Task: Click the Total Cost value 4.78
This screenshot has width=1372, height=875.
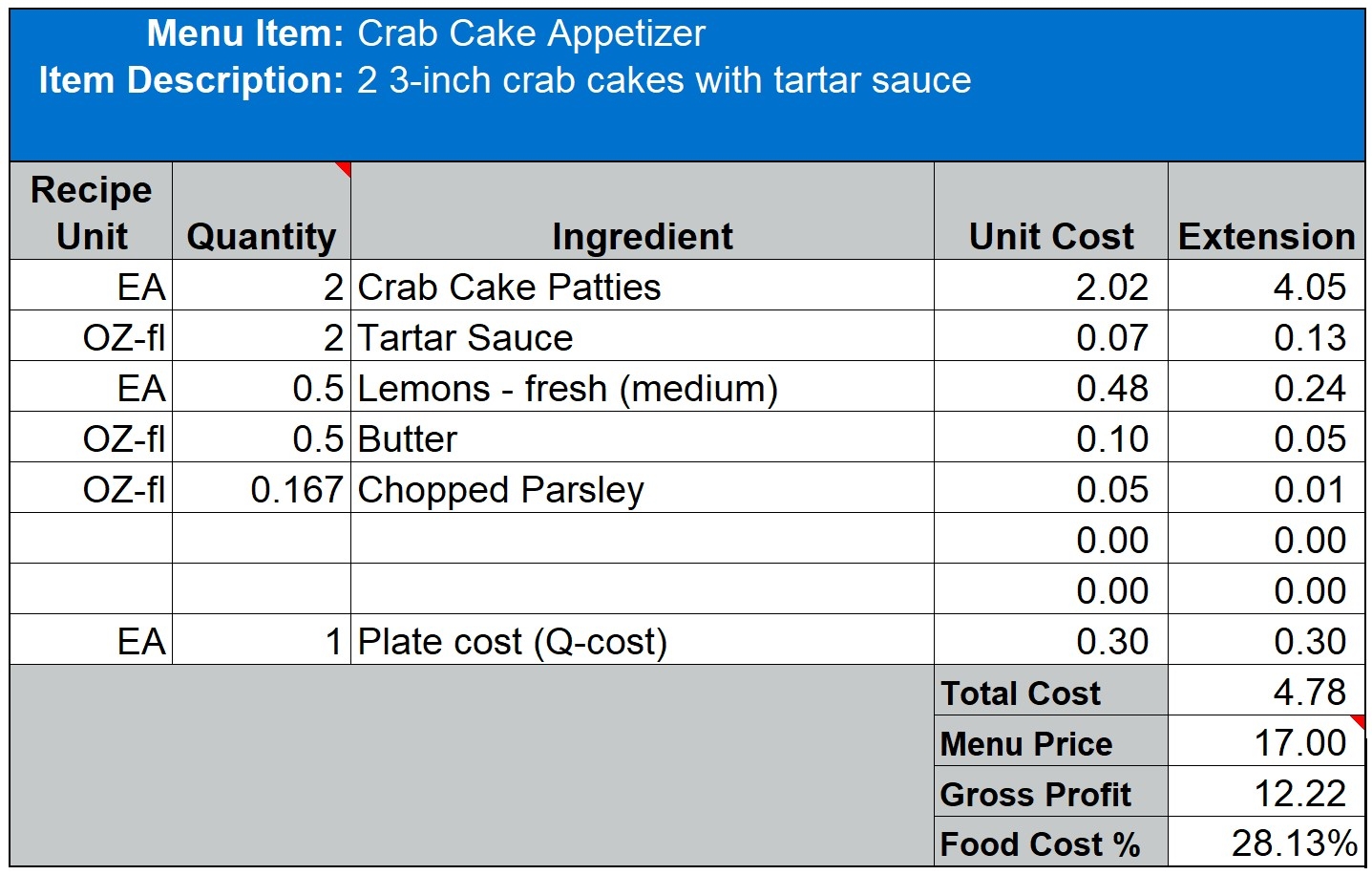Action: (1309, 692)
